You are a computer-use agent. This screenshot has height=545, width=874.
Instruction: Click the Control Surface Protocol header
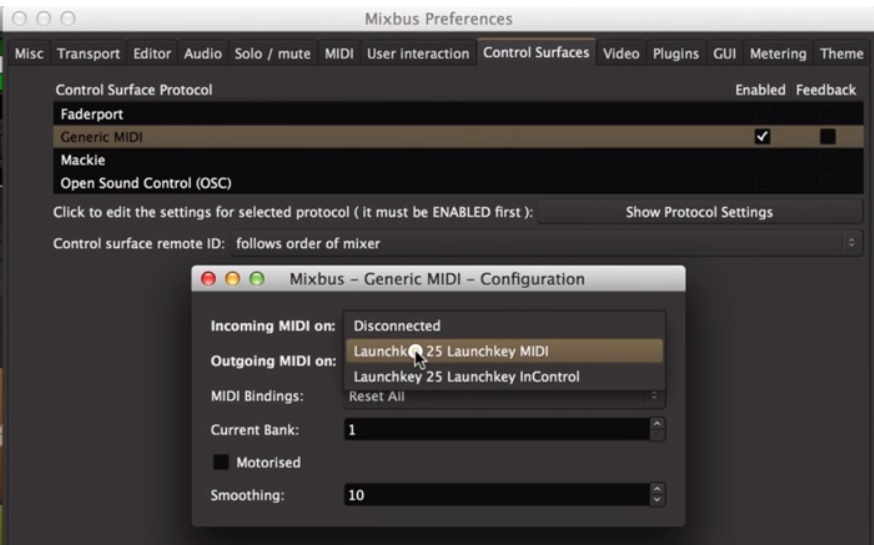click(x=134, y=90)
